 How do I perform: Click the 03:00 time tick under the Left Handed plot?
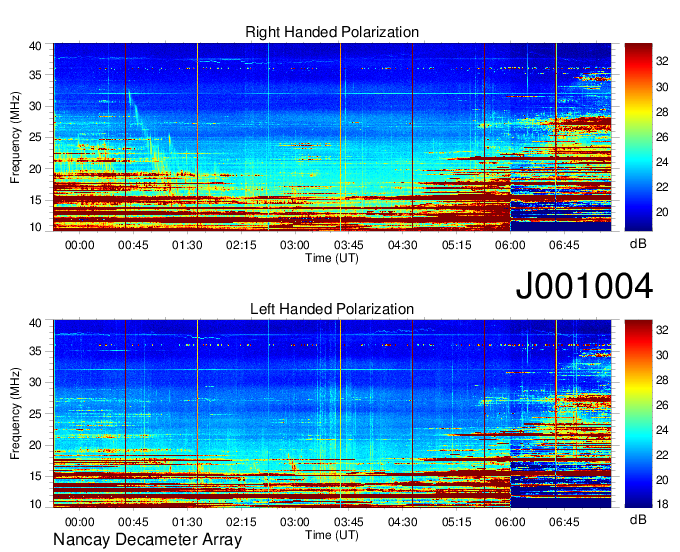point(295,522)
